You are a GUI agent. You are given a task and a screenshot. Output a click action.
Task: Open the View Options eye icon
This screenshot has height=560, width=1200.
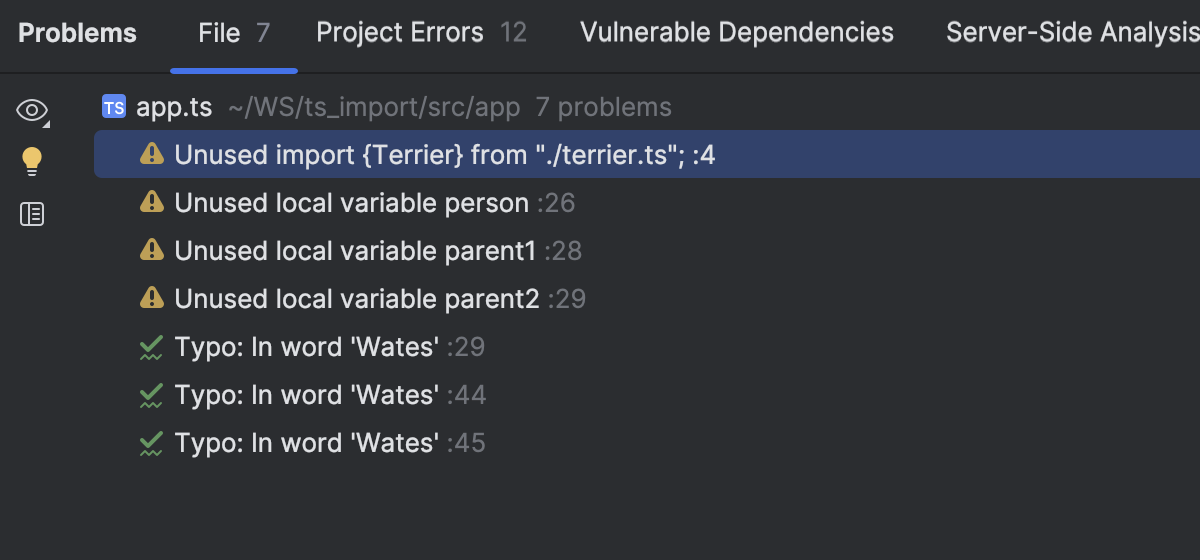[32, 110]
